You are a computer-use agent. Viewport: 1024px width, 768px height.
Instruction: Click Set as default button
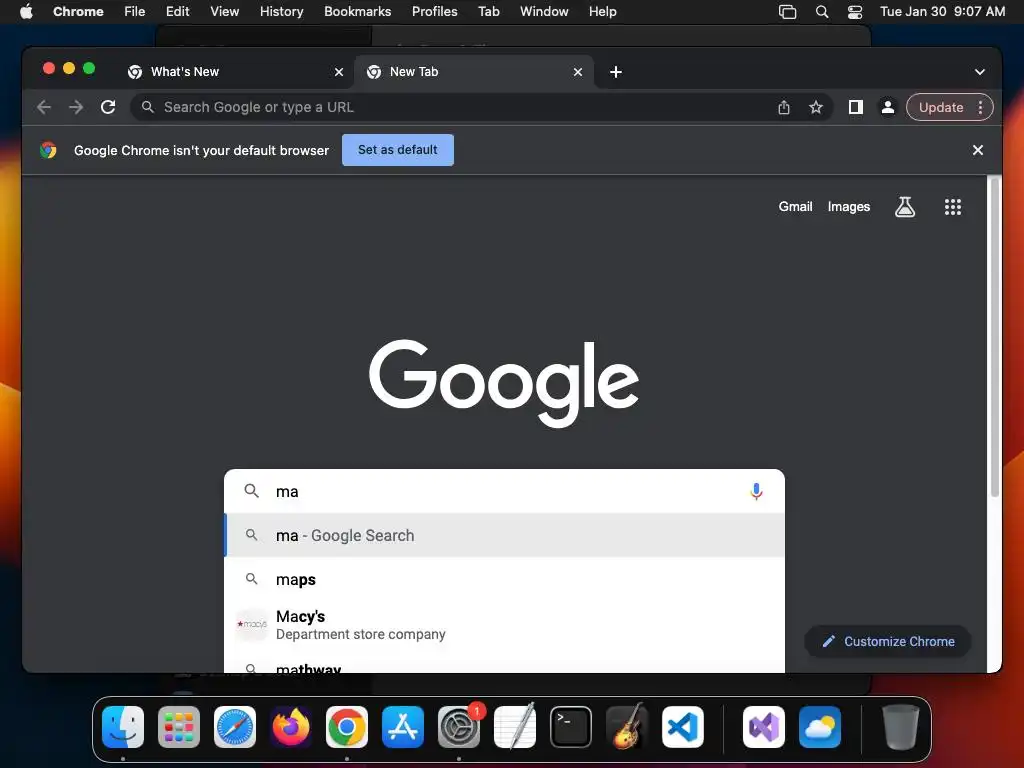pos(398,150)
